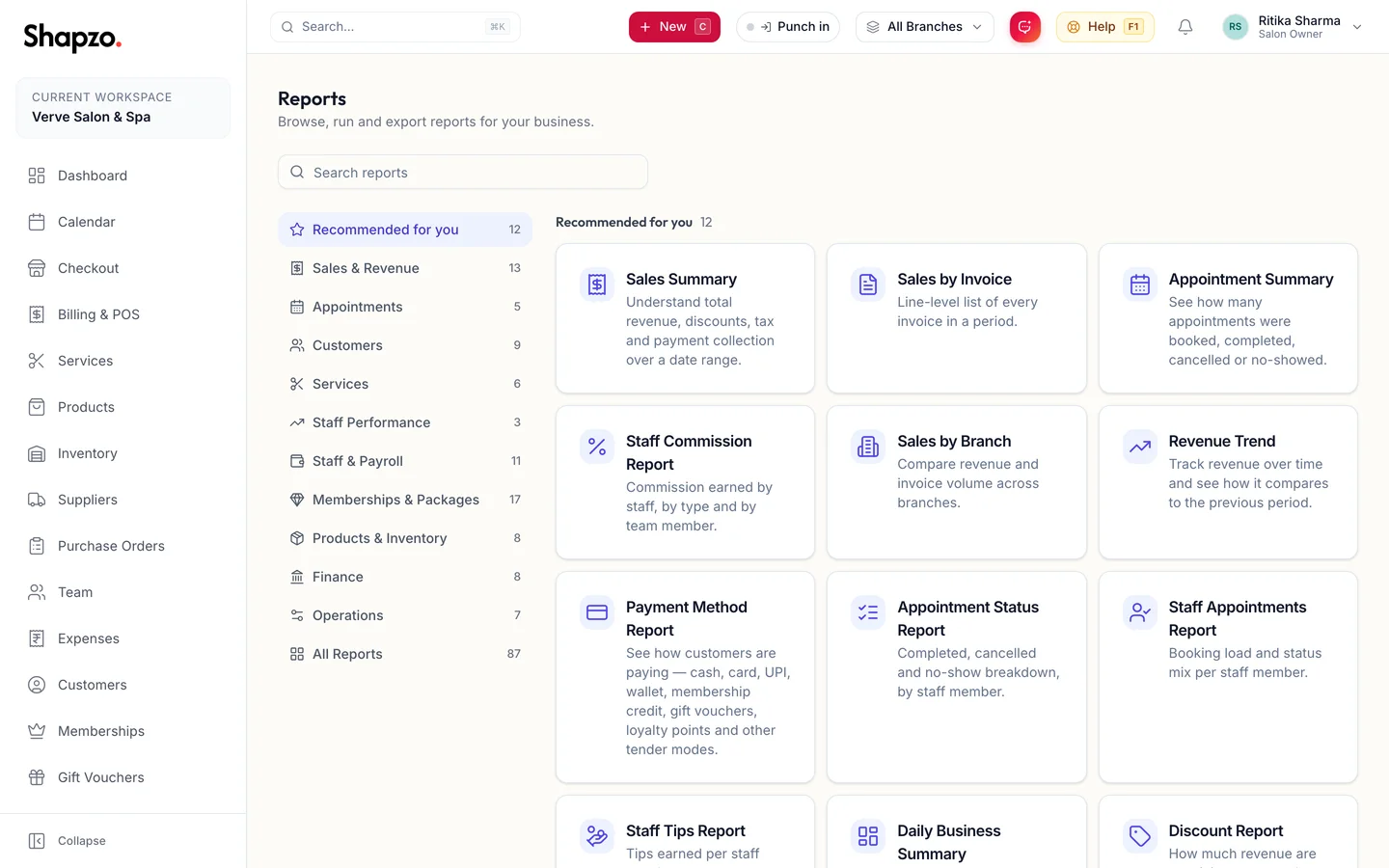Click the red chat assistant icon button
This screenshot has width=1389, height=868.
(x=1025, y=27)
